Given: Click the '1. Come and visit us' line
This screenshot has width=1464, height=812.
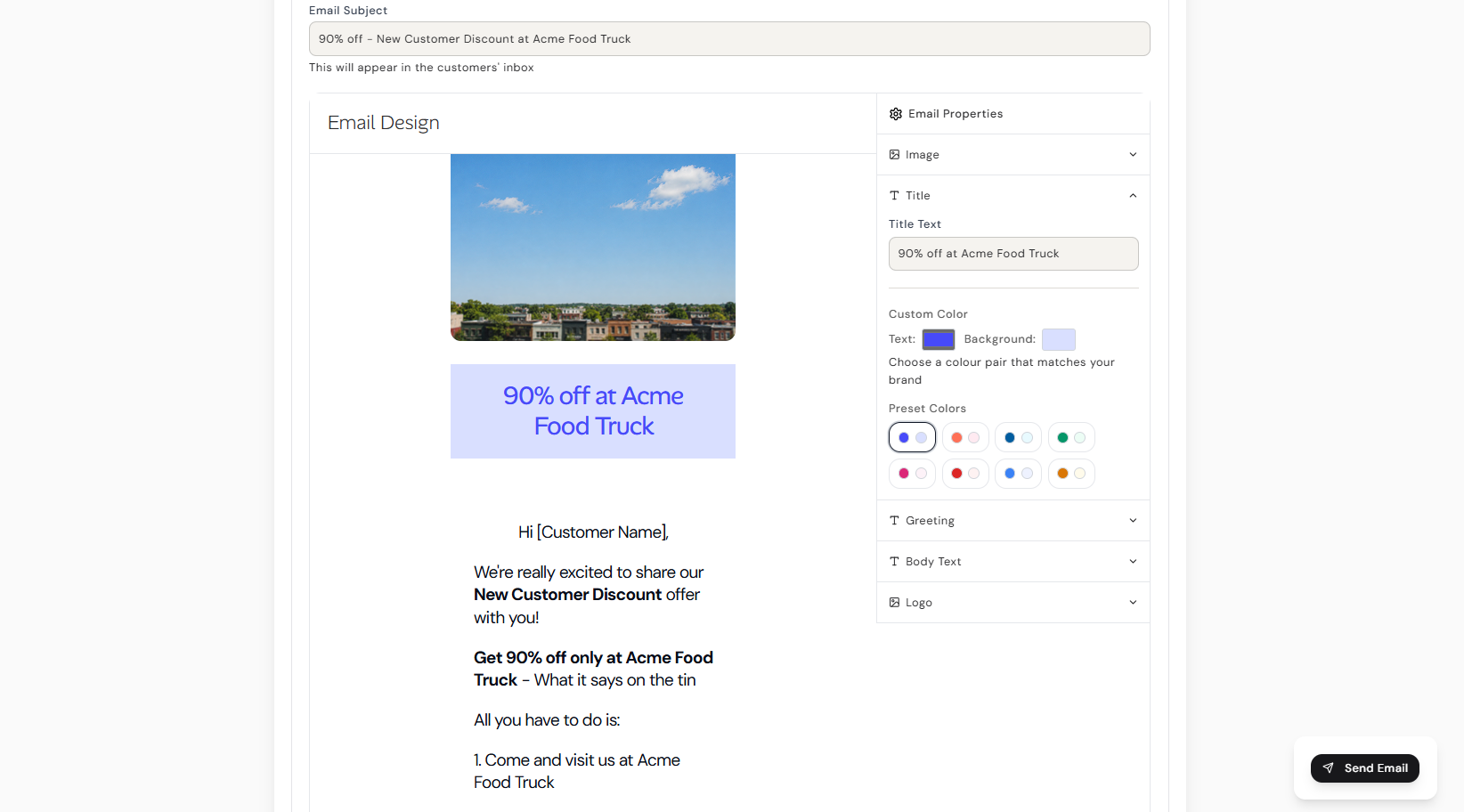Looking at the screenshot, I should (577, 771).
